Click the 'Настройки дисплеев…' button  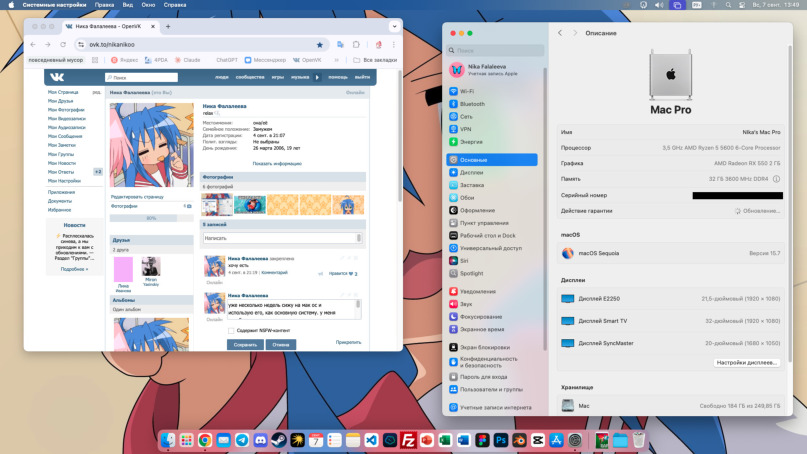[747, 362]
